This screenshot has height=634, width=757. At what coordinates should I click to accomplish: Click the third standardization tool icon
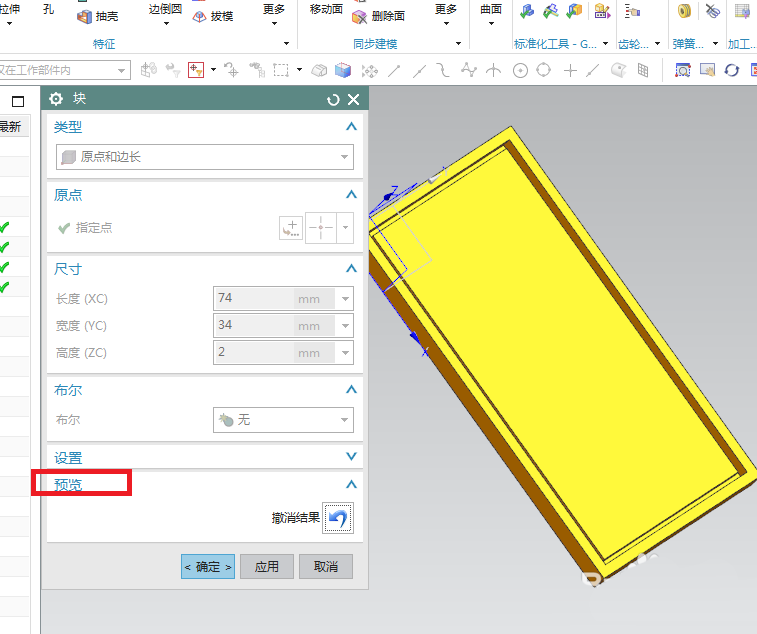tap(574, 11)
